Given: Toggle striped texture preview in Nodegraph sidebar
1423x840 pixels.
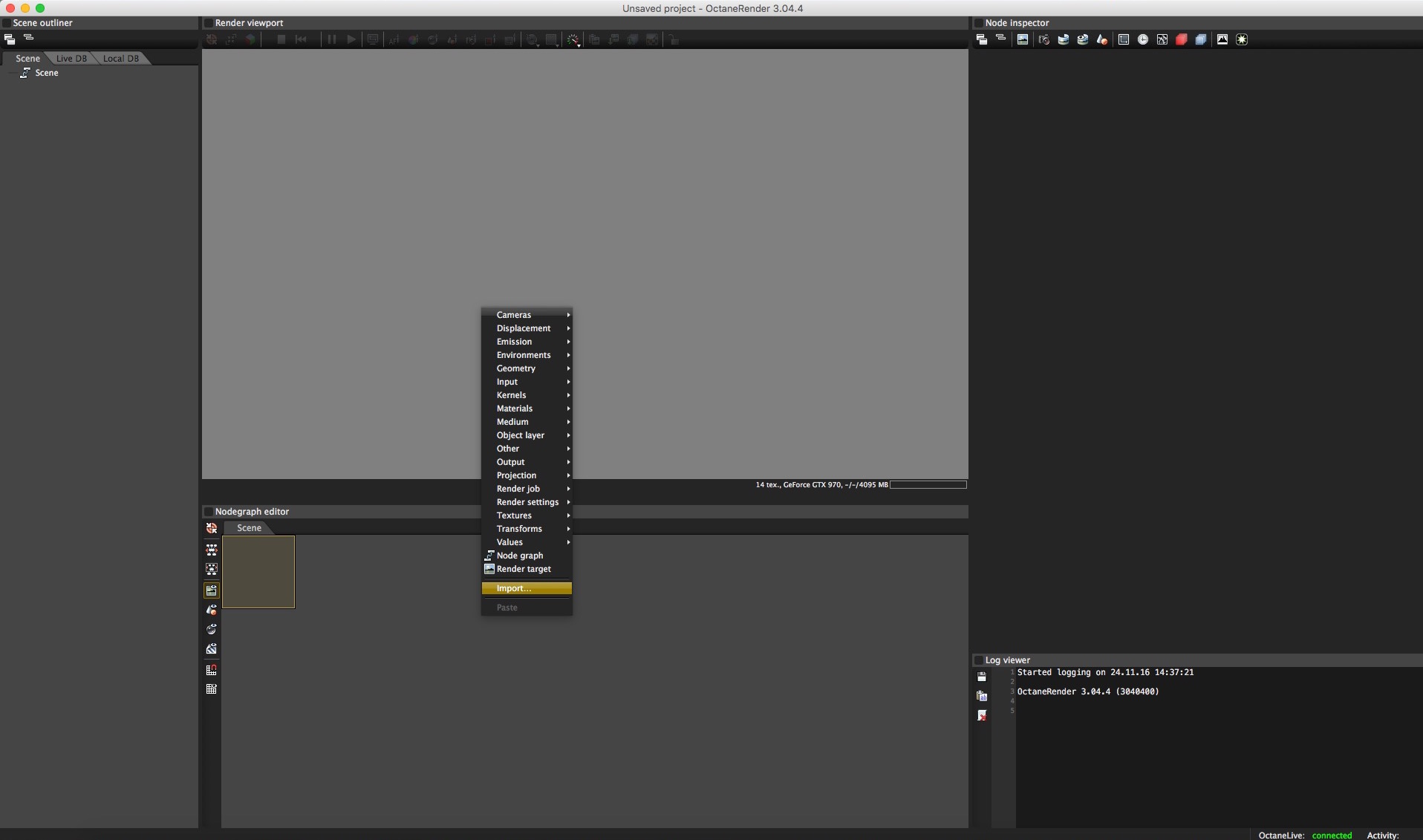Looking at the screenshot, I should [212, 648].
